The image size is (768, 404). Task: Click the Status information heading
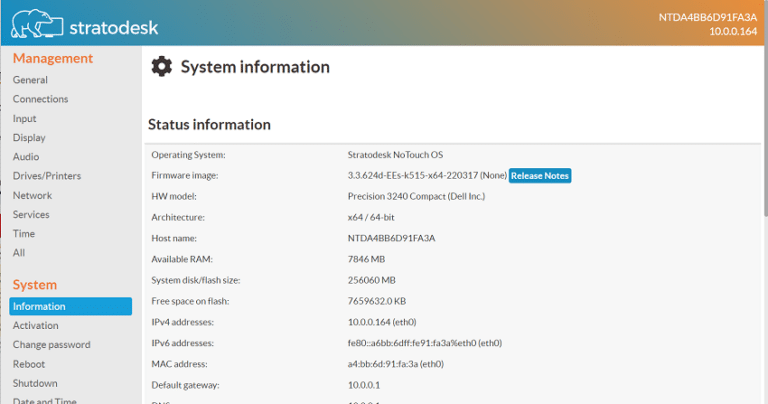[x=209, y=124]
